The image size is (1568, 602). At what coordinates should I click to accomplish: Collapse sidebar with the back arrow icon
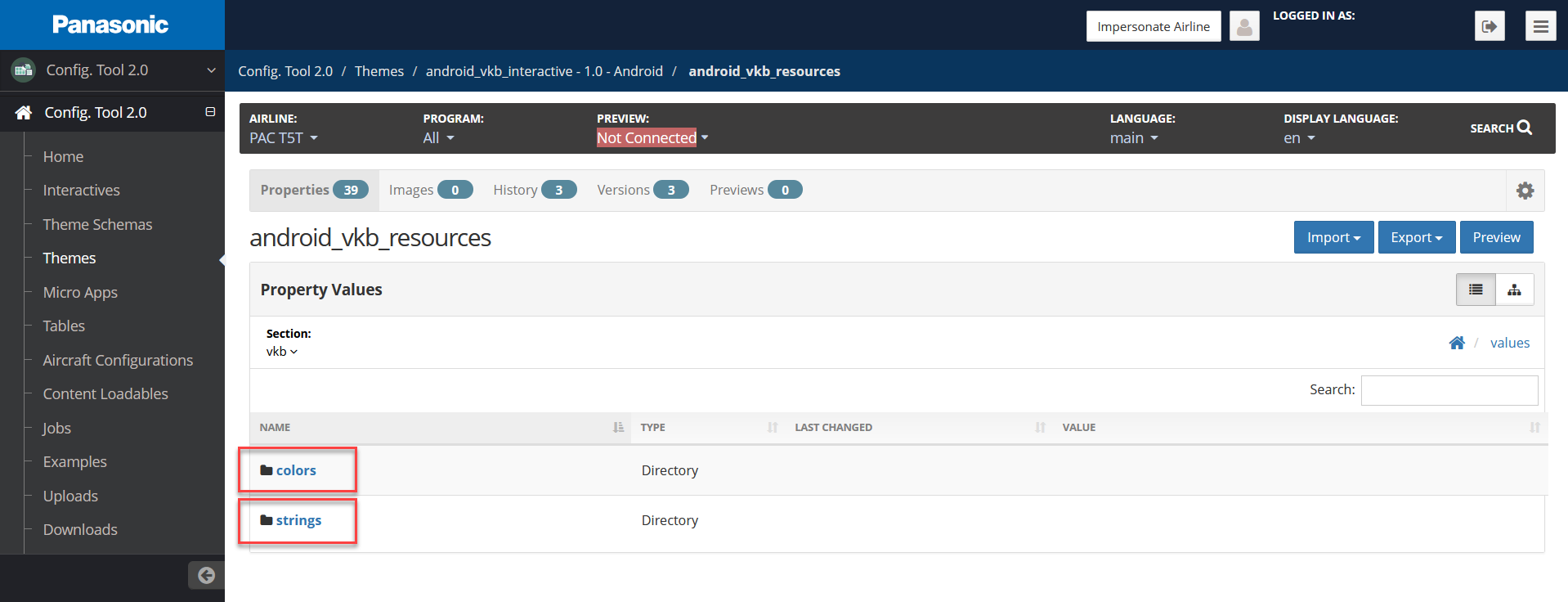point(206,575)
